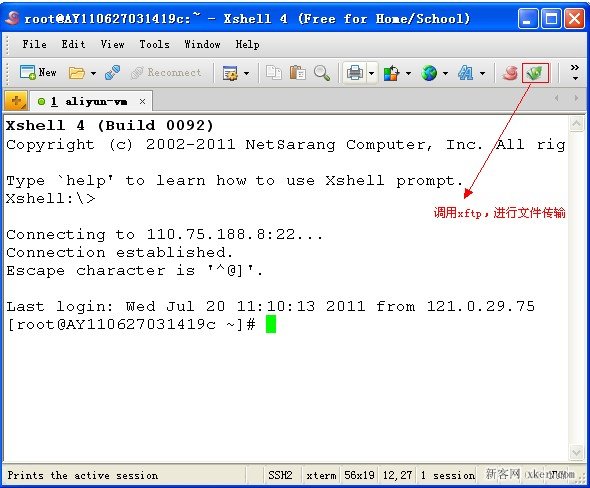Expand the Print dropdown arrow

372,73
